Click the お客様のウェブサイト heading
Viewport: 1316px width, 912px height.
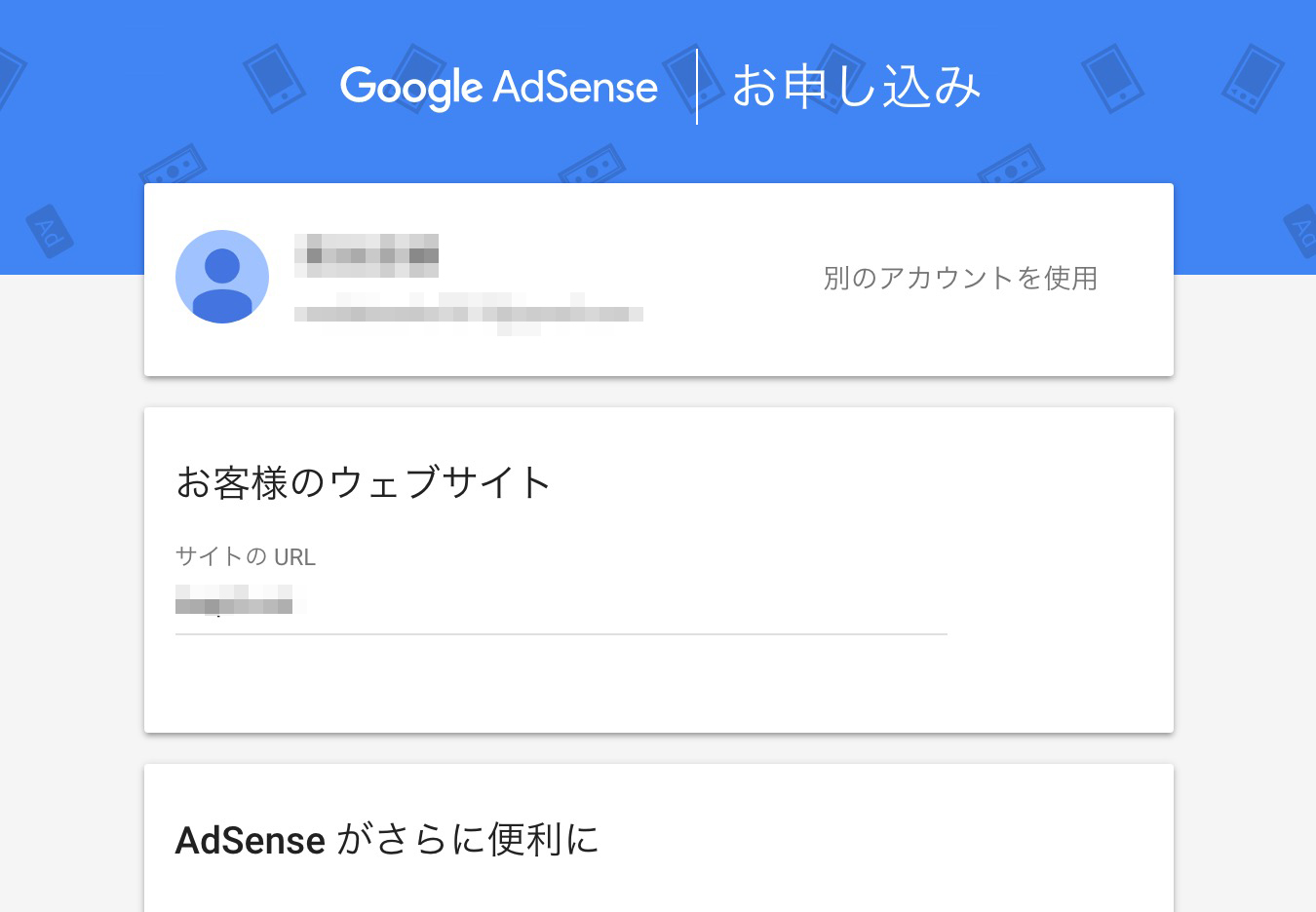[x=364, y=482]
